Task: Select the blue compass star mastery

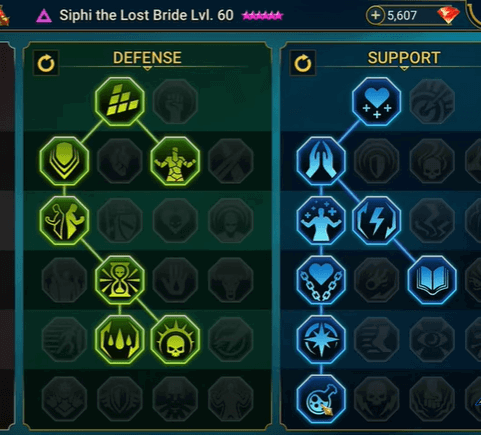Action: (321, 340)
